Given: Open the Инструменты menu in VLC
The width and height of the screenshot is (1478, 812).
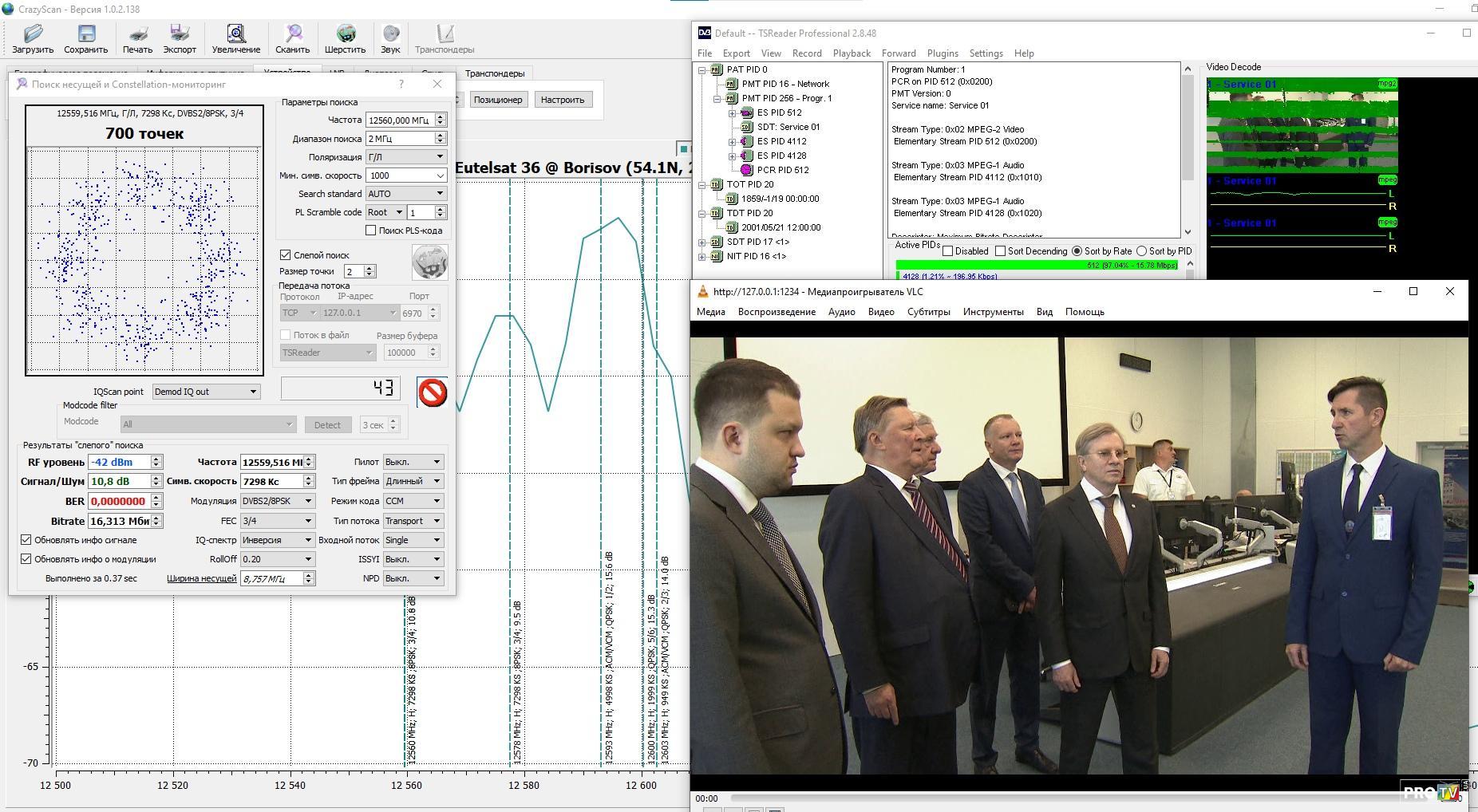Looking at the screenshot, I should tap(993, 312).
